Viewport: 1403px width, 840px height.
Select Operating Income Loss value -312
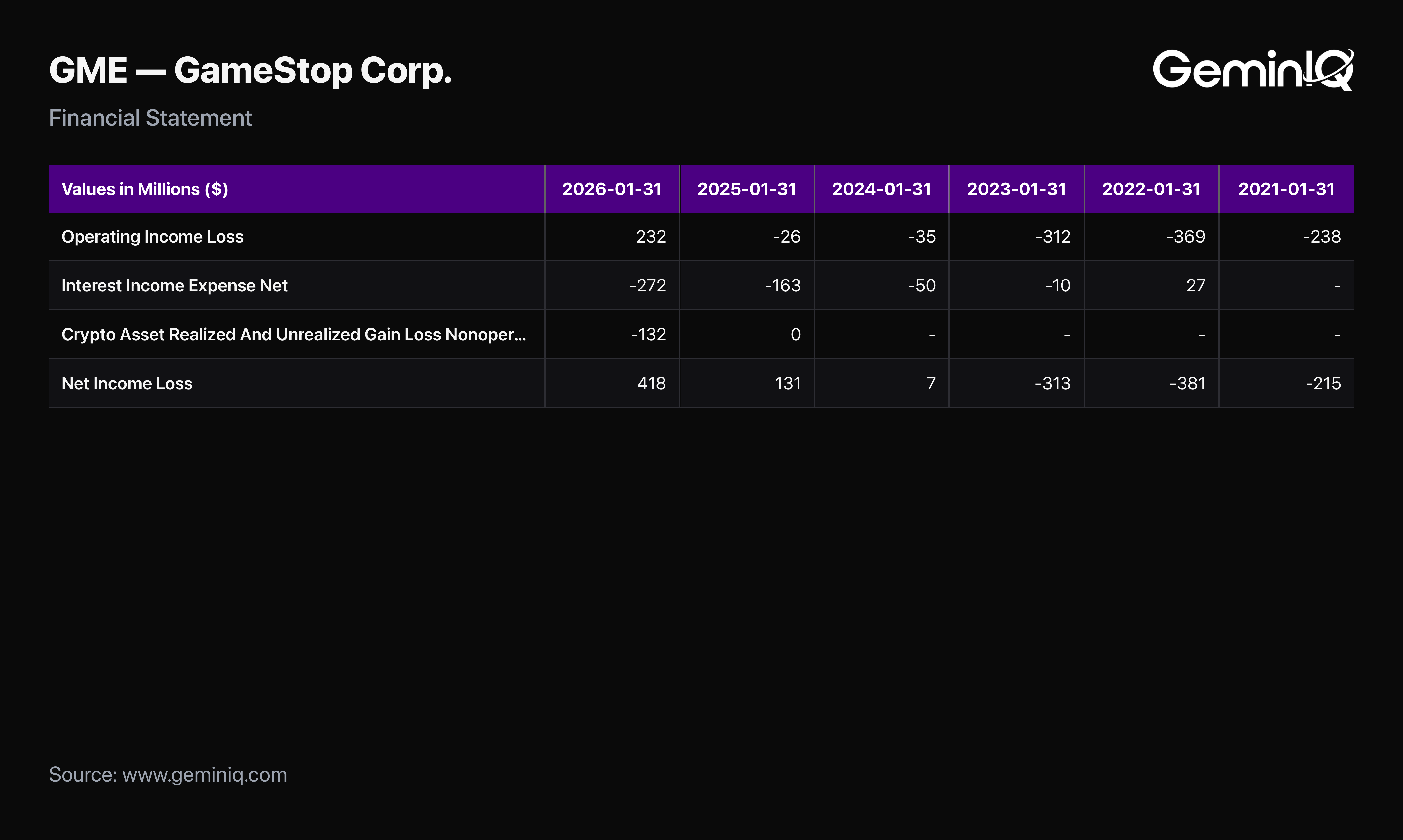(1053, 237)
